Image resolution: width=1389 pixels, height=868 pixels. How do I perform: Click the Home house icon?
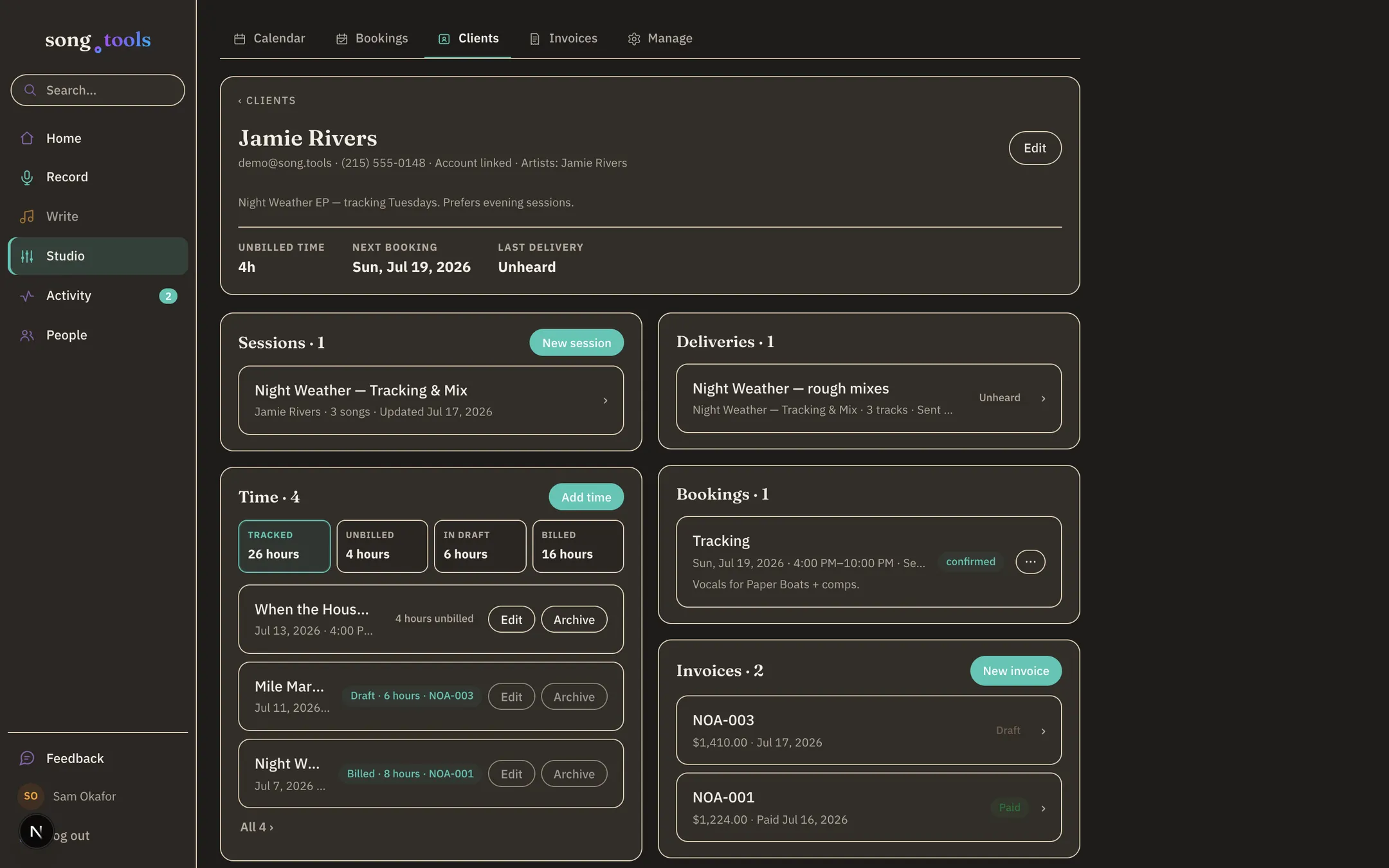tap(27, 138)
